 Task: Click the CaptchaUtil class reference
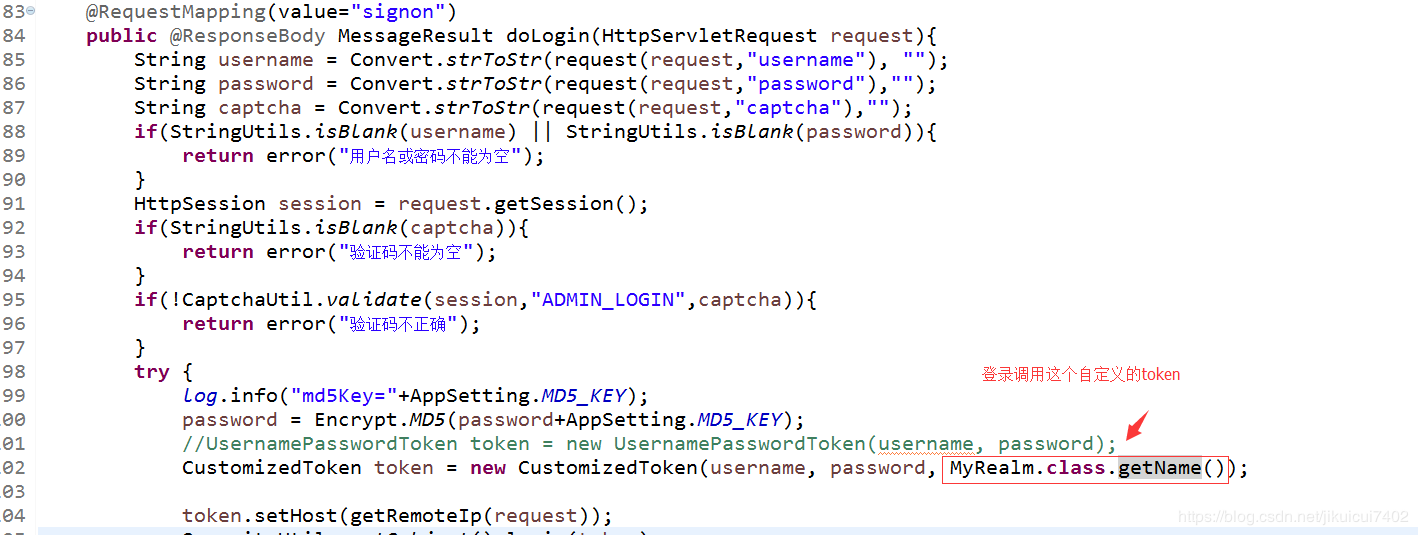tap(235, 300)
